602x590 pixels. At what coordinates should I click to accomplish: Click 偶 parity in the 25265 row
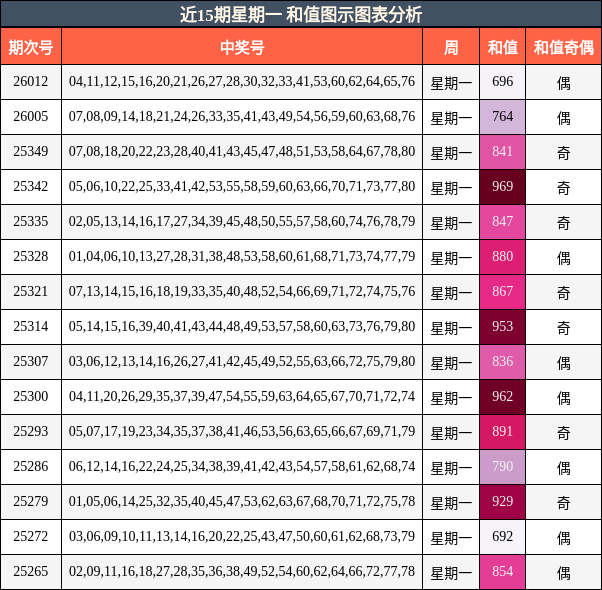564,573
